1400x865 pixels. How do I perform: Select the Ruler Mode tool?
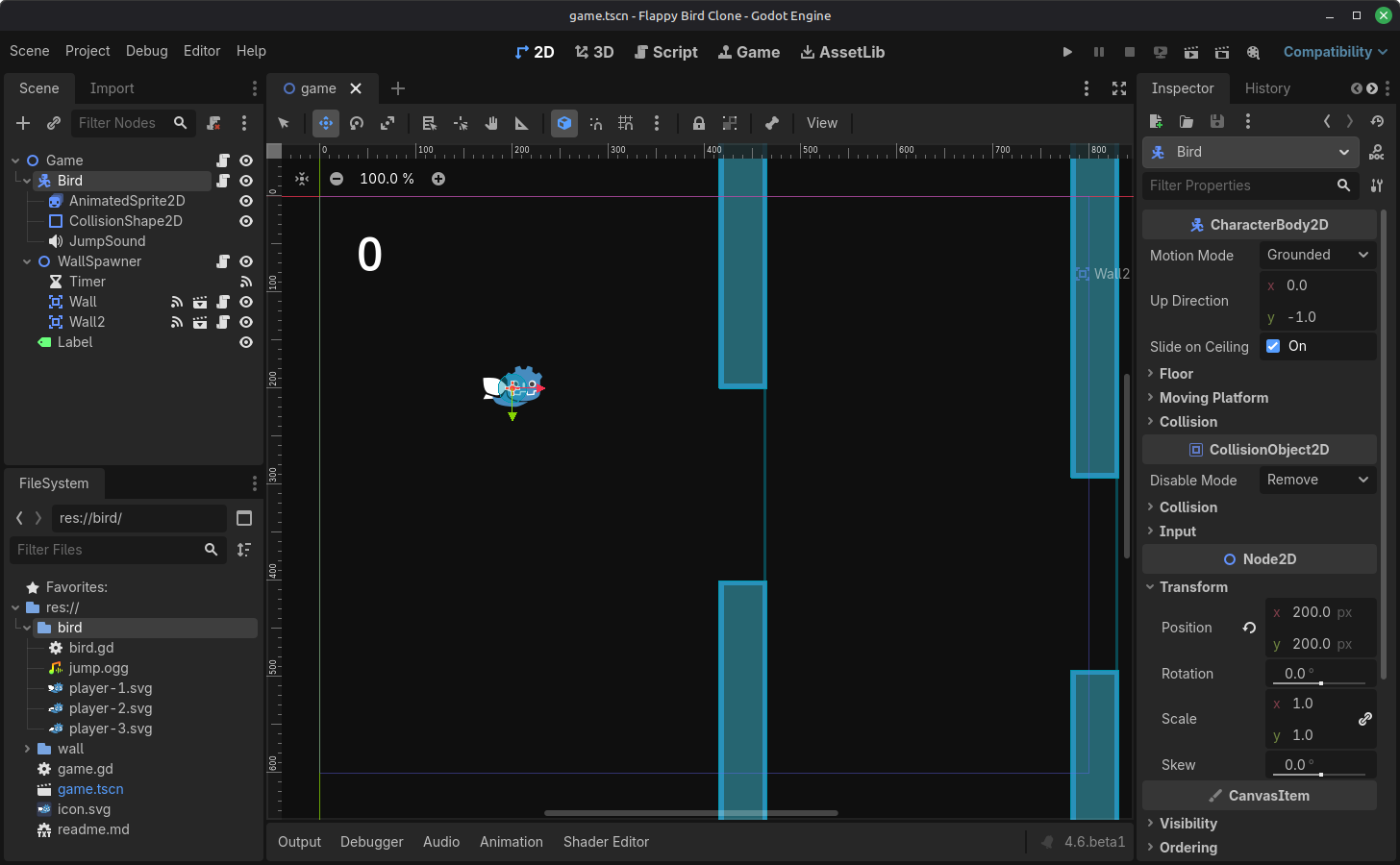[x=522, y=123]
